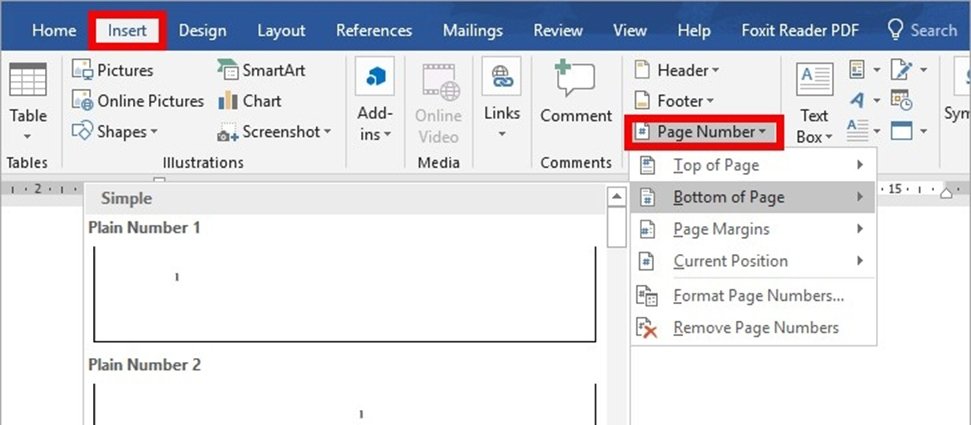971x425 pixels.
Task: Choose Remove Page Numbers
Action: [753, 328]
